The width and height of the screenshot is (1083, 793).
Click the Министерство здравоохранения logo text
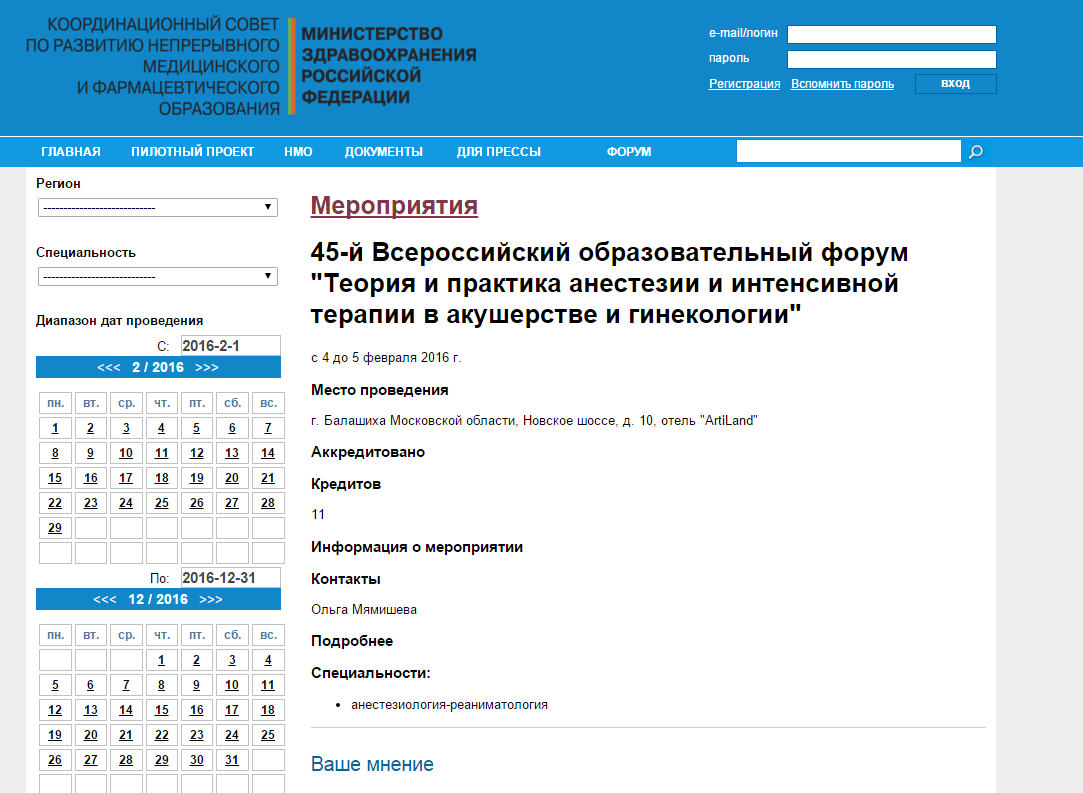pos(389,66)
